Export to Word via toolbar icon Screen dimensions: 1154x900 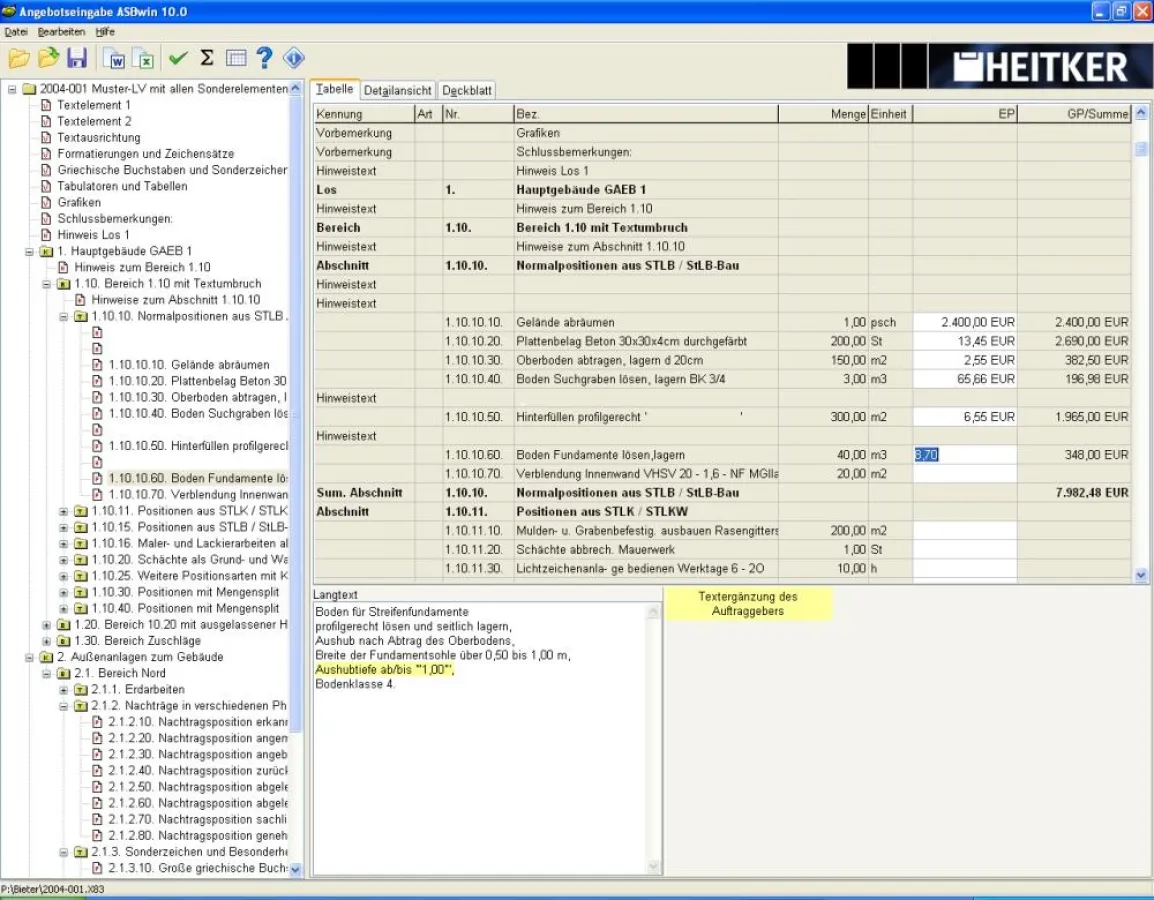coord(115,59)
